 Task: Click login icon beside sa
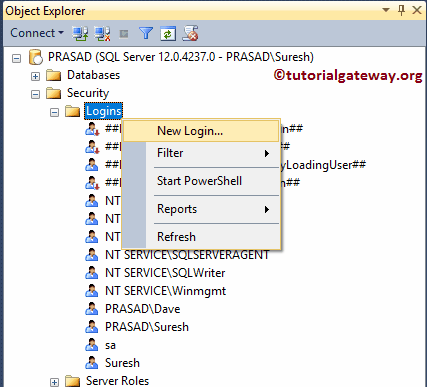[92, 345]
